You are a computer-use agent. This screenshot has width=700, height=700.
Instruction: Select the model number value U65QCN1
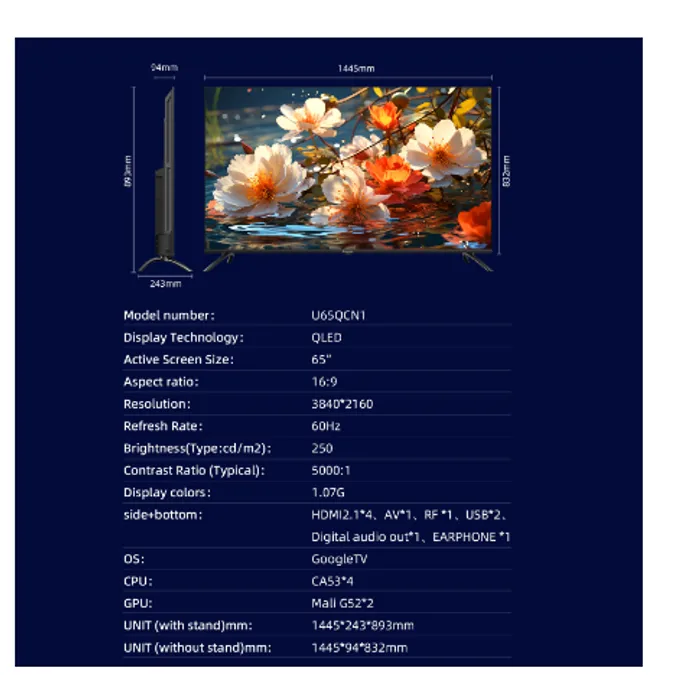click(339, 316)
